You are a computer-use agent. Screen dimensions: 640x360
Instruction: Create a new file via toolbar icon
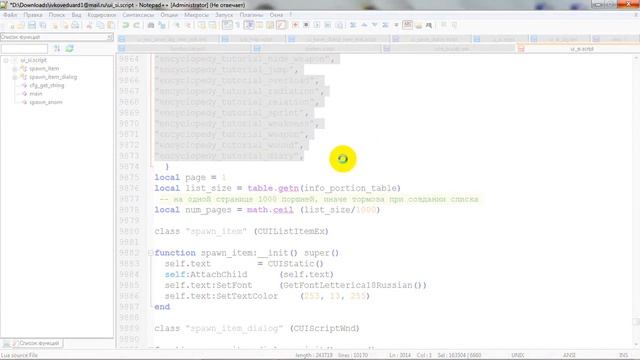[12, 25]
